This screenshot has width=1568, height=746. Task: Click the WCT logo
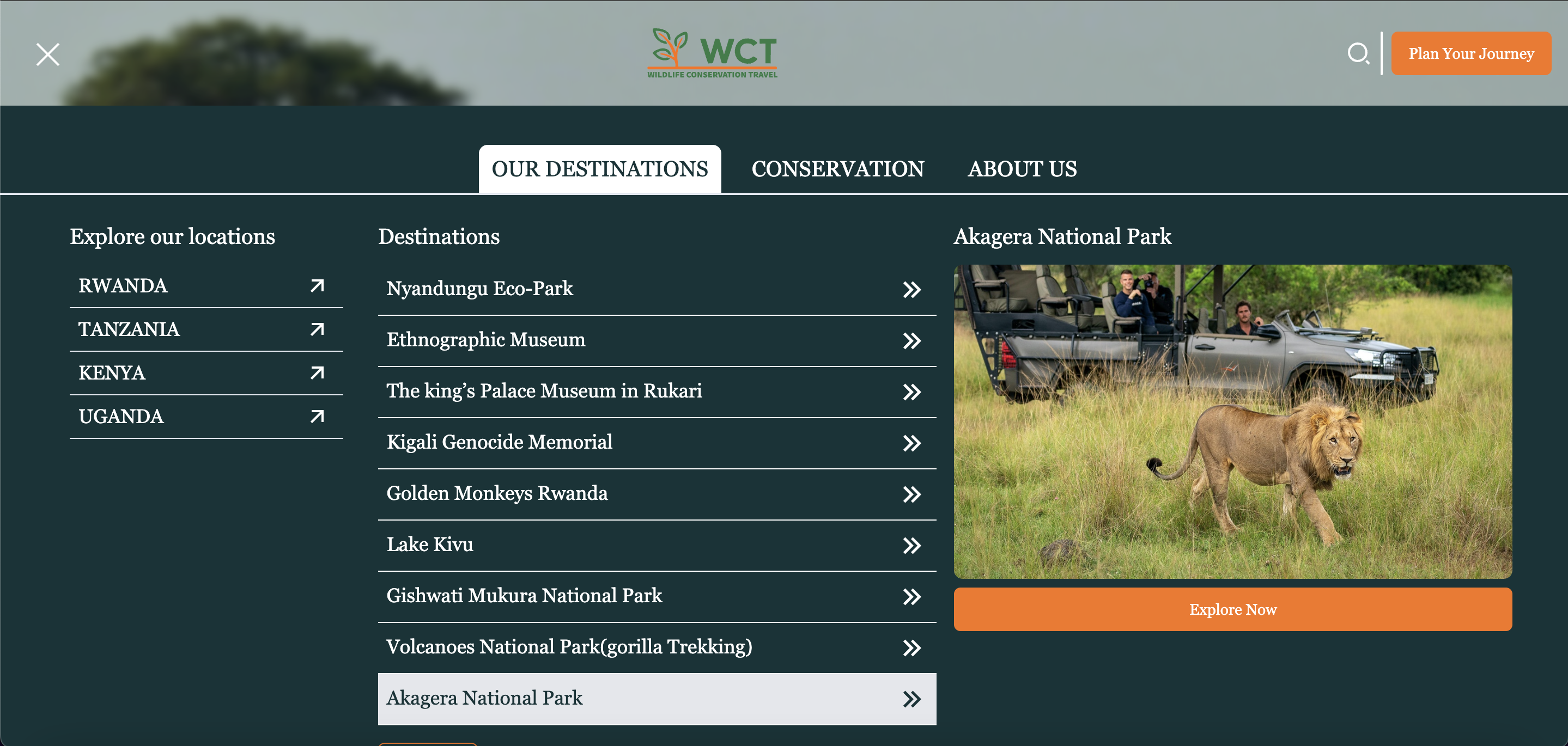coord(712,53)
